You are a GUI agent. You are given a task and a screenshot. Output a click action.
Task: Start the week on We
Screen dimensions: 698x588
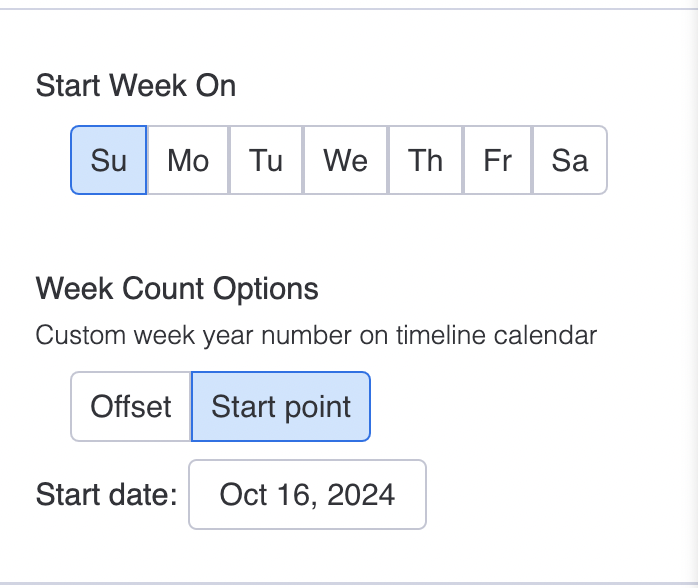345,160
